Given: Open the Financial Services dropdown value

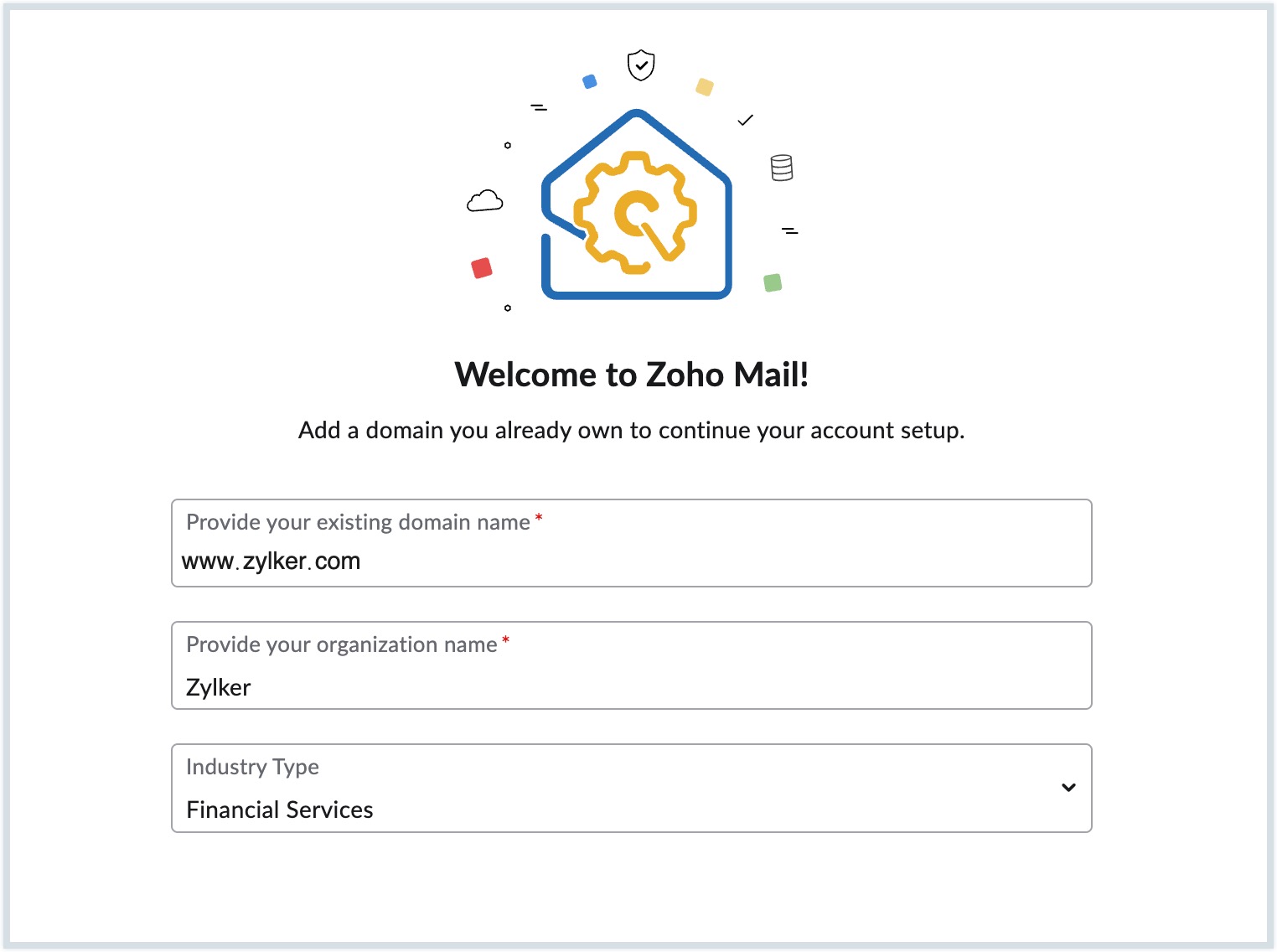Looking at the screenshot, I should click(x=280, y=810).
